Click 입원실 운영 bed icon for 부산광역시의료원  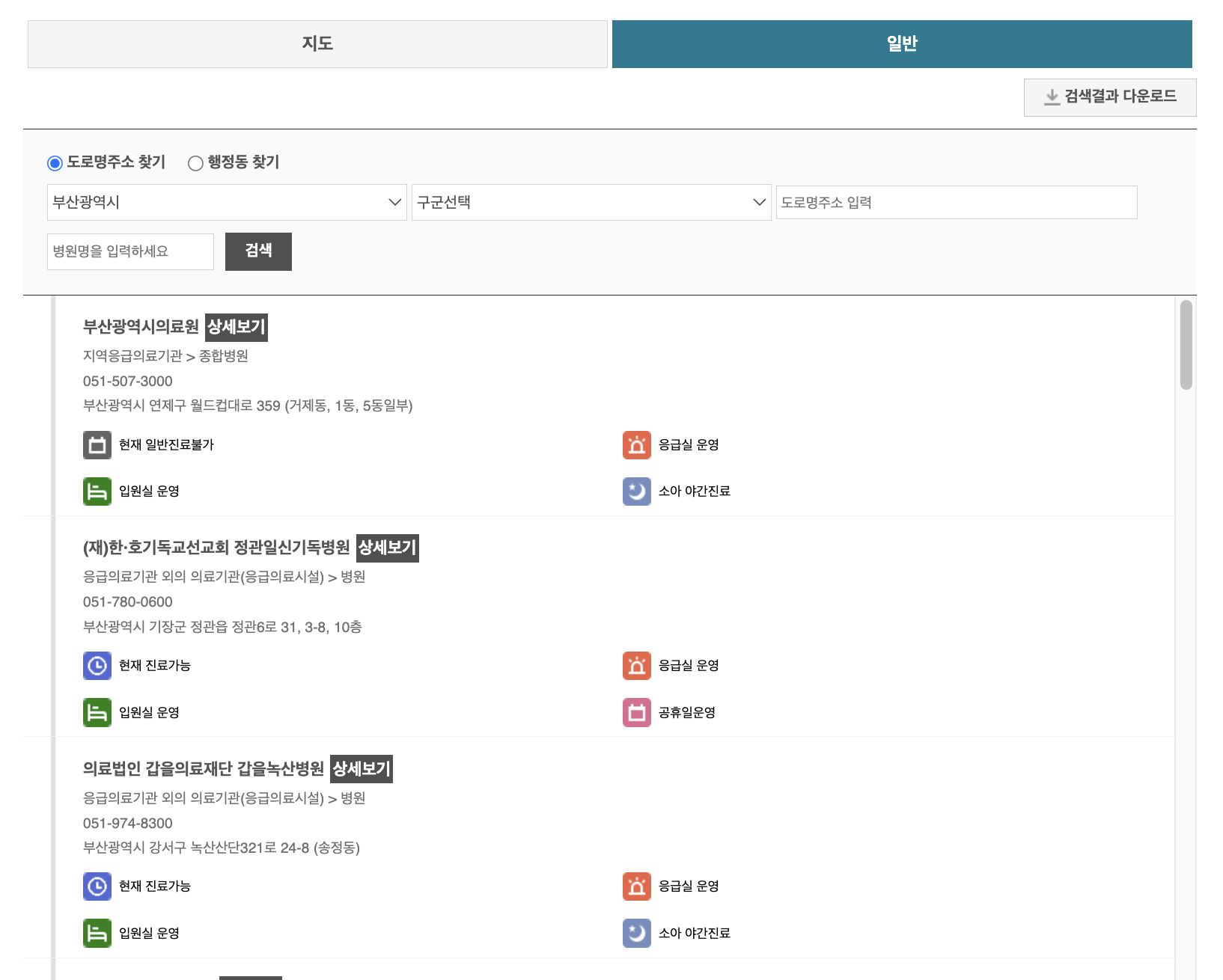pos(97,491)
